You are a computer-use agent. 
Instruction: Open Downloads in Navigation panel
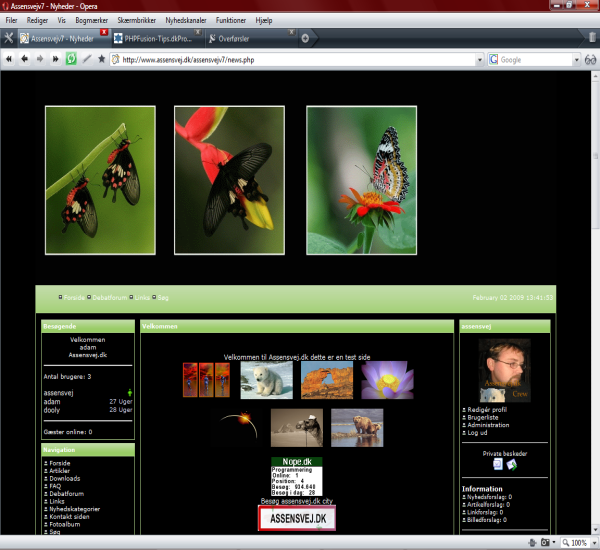coord(65,478)
